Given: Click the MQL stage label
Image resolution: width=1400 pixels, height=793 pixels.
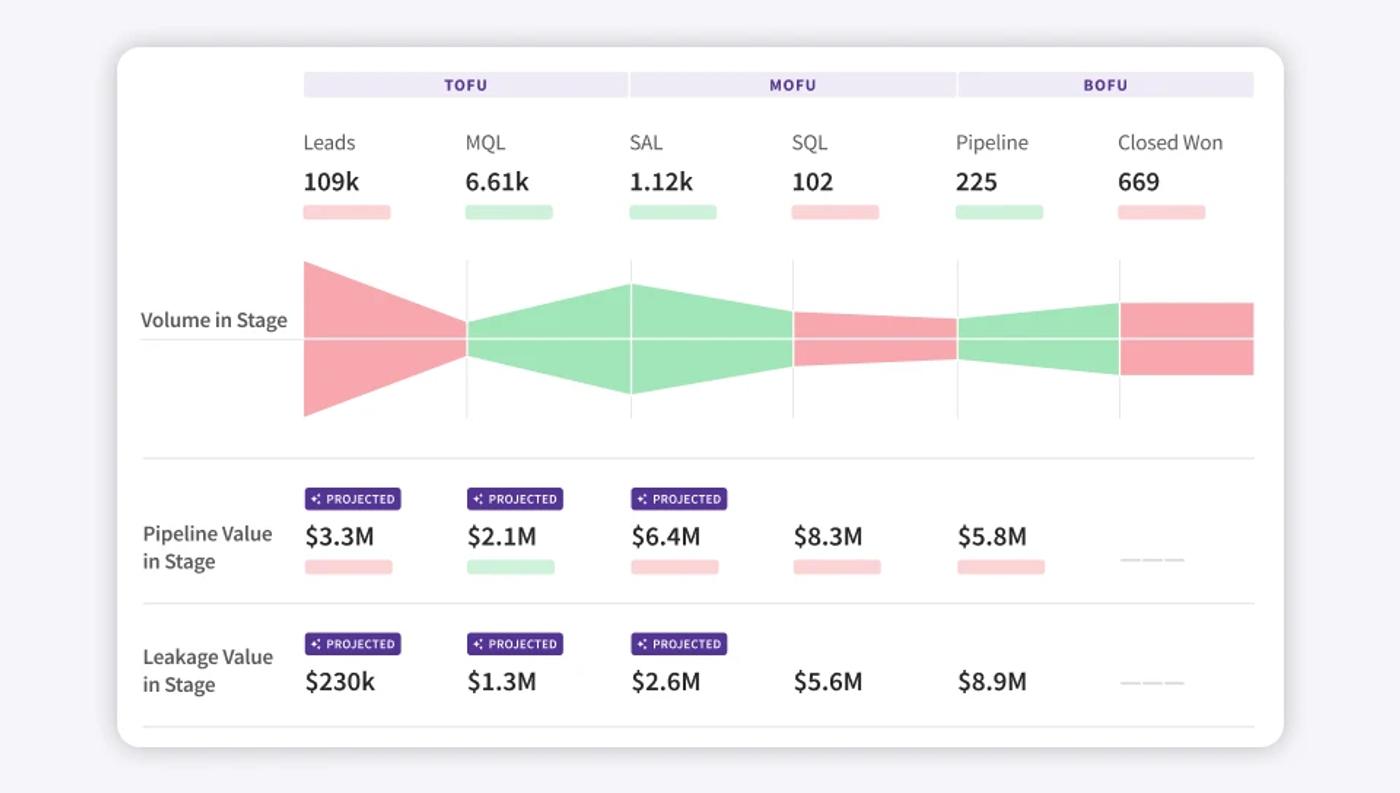Looking at the screenshot, I should tap(486, 143).
